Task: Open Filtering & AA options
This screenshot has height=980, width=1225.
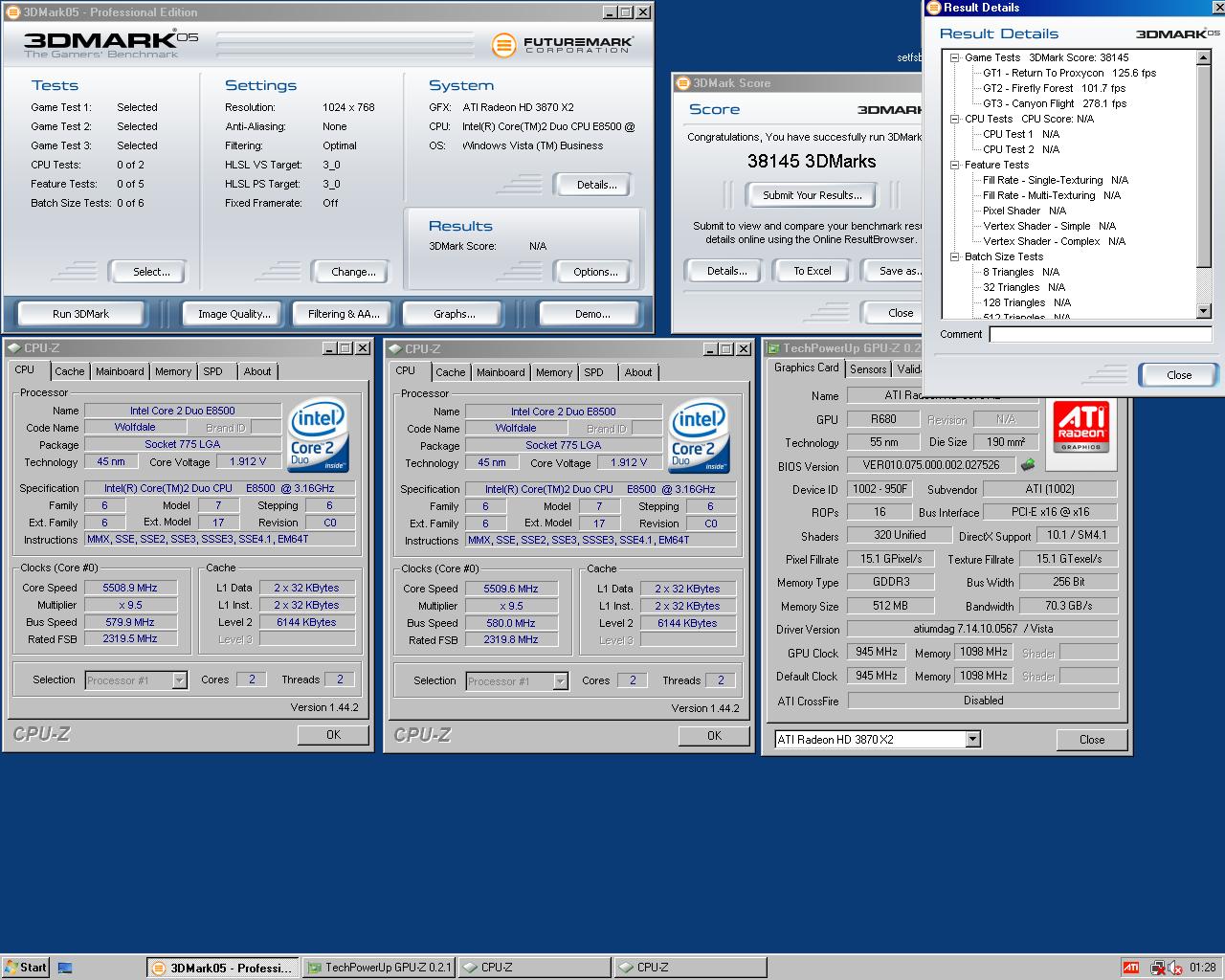Action: click(x=344, y=314)
